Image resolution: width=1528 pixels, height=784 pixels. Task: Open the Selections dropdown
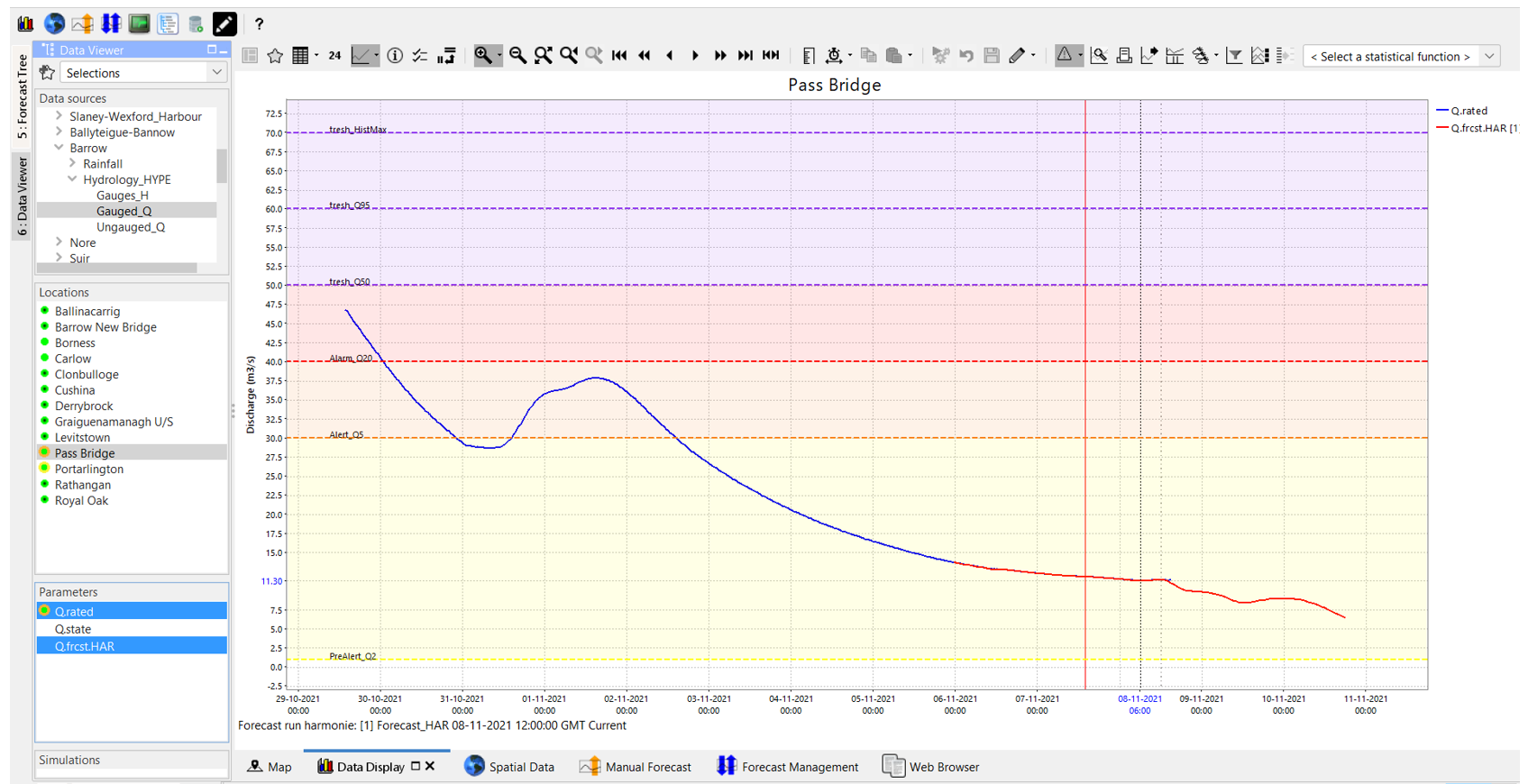coord(142,73)
